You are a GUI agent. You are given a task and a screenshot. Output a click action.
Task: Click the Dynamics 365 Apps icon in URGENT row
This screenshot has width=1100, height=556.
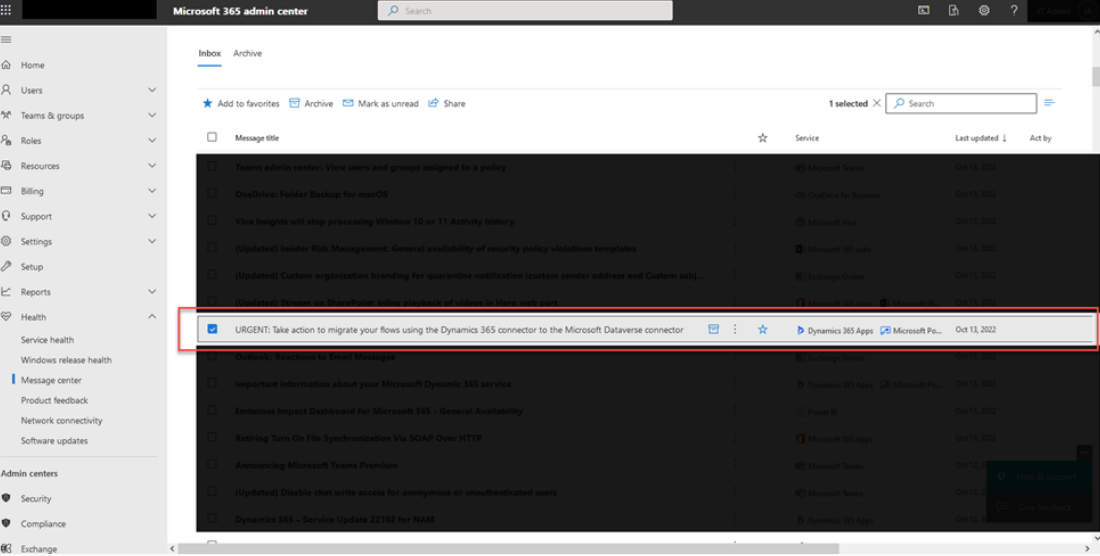click(x=800, y=330)
